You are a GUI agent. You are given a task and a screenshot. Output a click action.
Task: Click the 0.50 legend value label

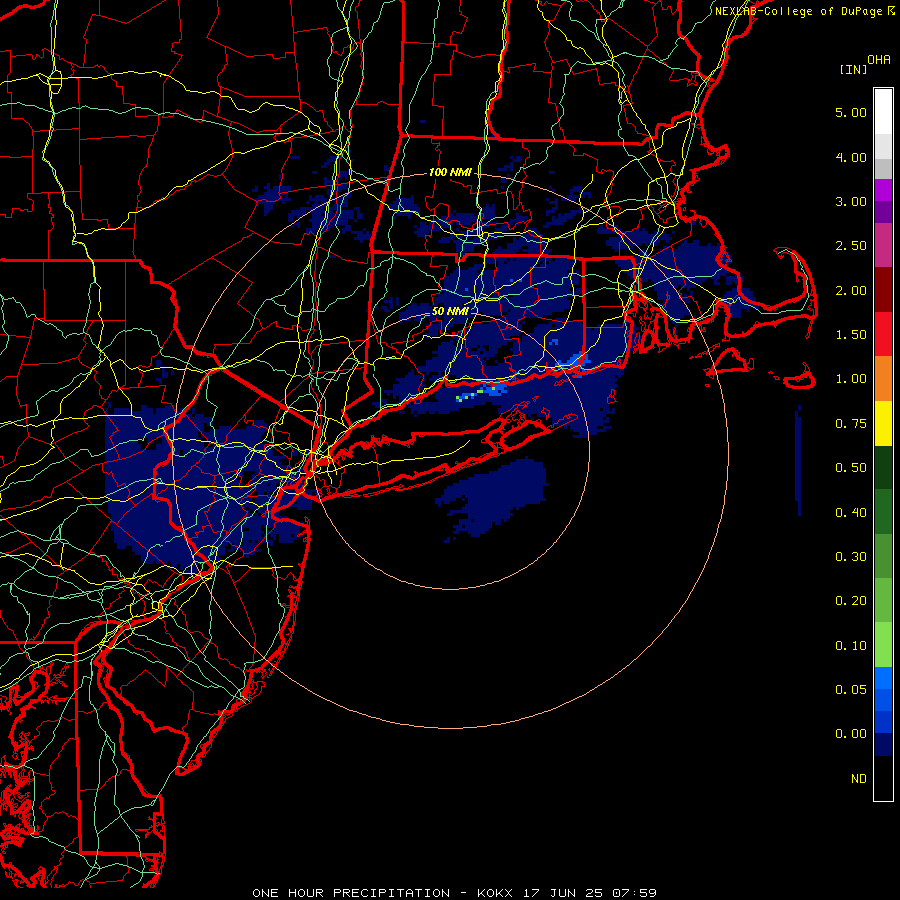(851, 468)
